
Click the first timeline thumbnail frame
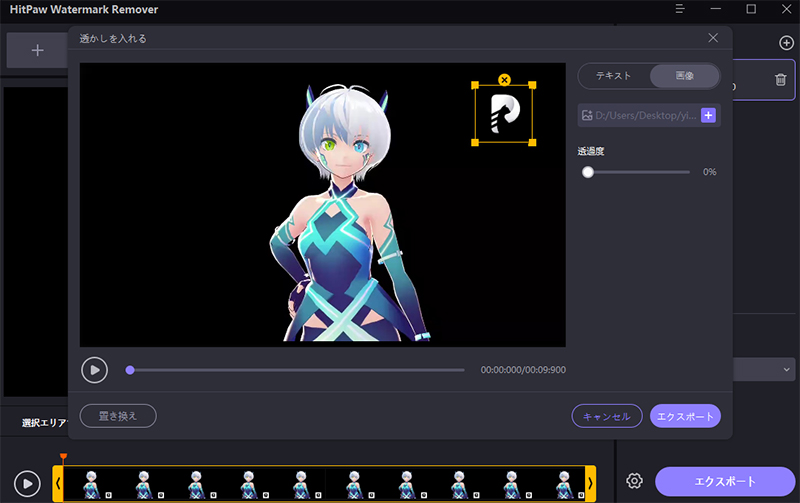91,484
